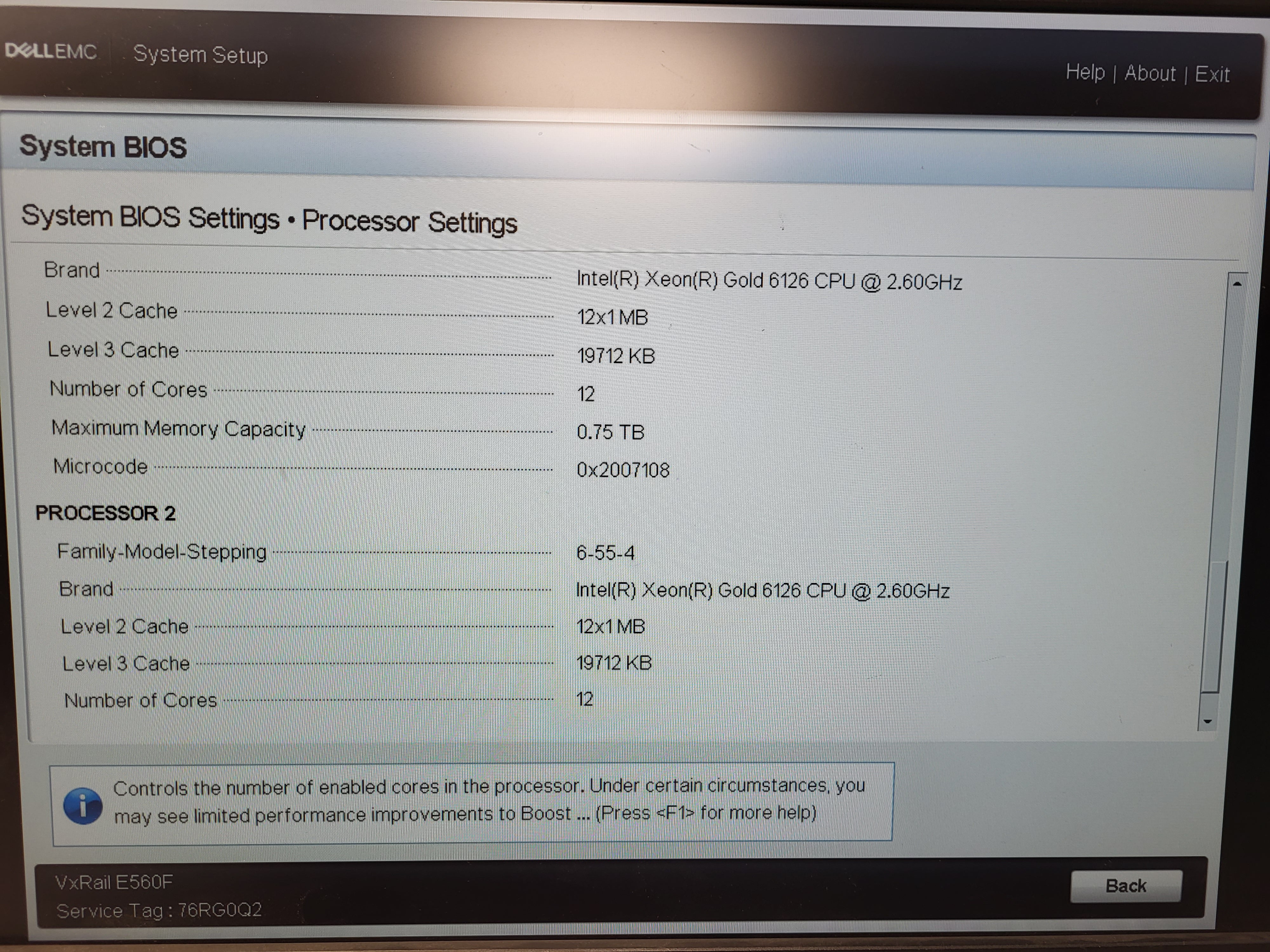Select Processor 2 Xeon Gold 6126 value
1270x952 pixels.
[x=762, y=591]
